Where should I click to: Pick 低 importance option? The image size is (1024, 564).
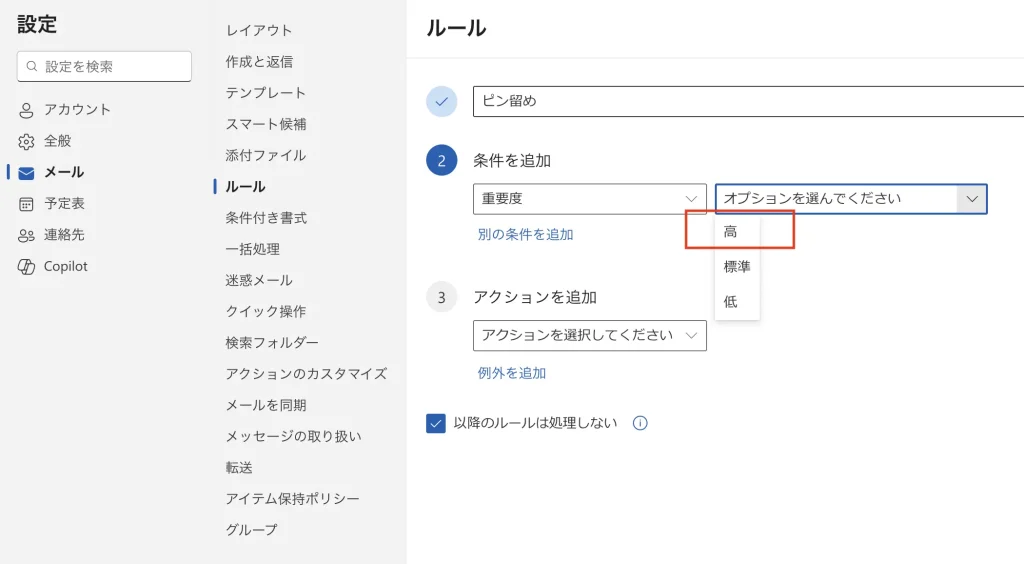(x=731, y=301)
